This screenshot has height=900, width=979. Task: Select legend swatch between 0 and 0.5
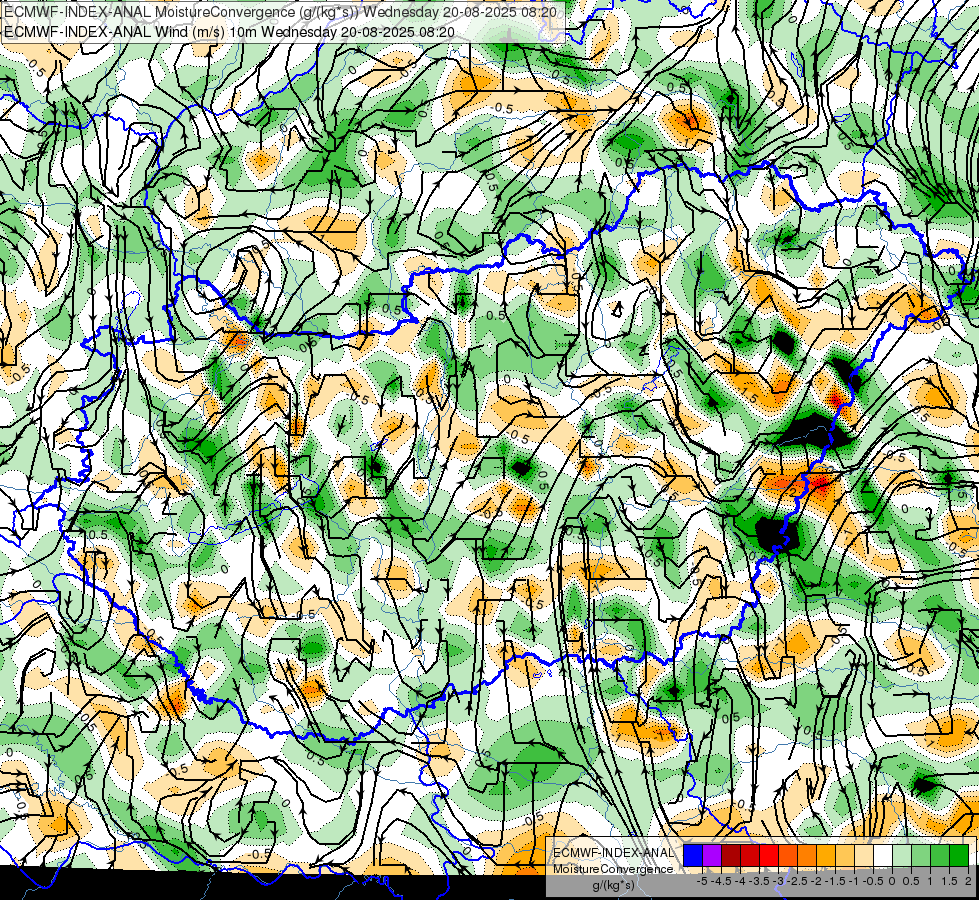click(x=902, y=855)
